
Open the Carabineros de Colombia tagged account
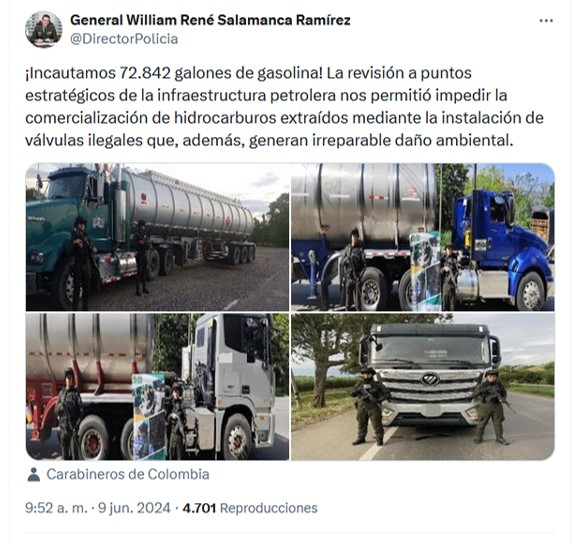pyautogui.click(x=127, y=474)
